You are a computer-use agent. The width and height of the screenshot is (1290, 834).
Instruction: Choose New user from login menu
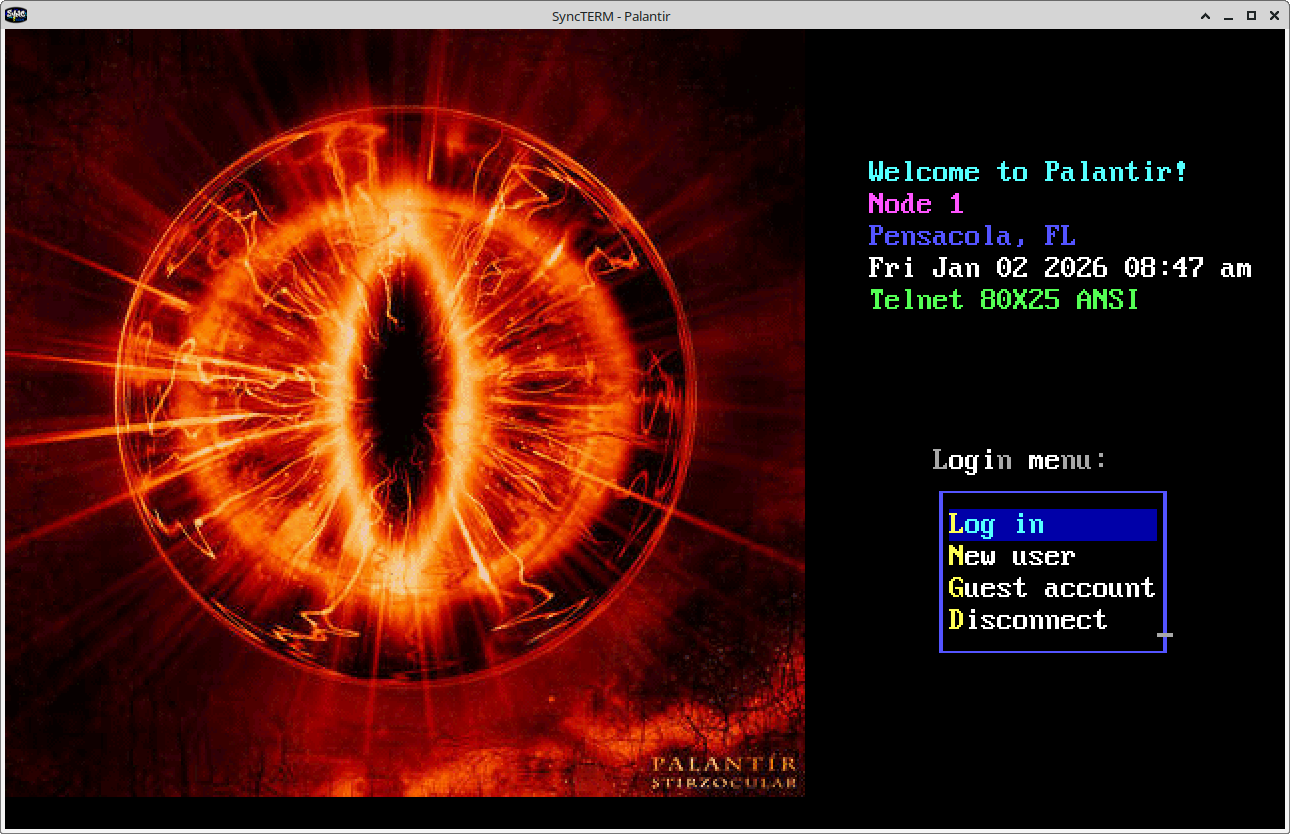coord(1011,556)
